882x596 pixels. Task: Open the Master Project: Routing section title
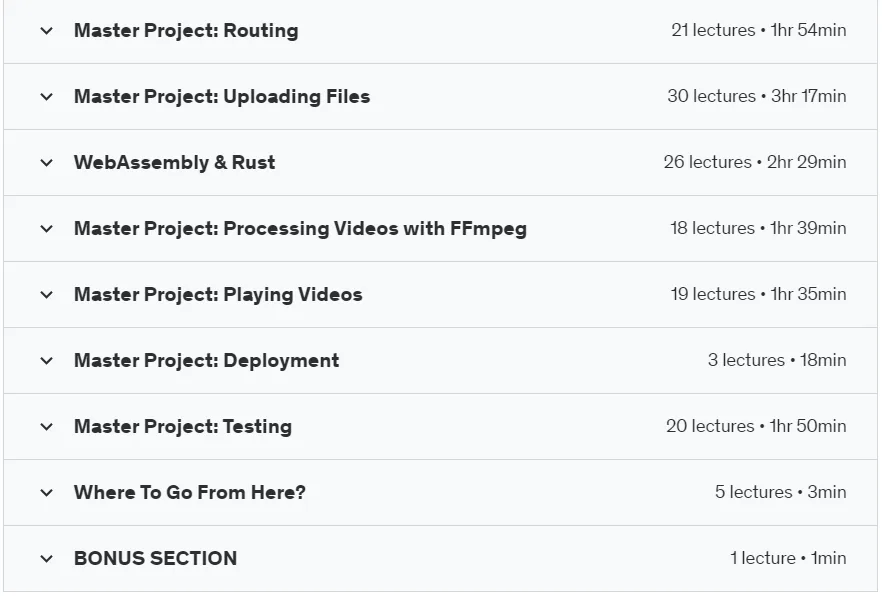pyautogui.click(x=186, y=30)
